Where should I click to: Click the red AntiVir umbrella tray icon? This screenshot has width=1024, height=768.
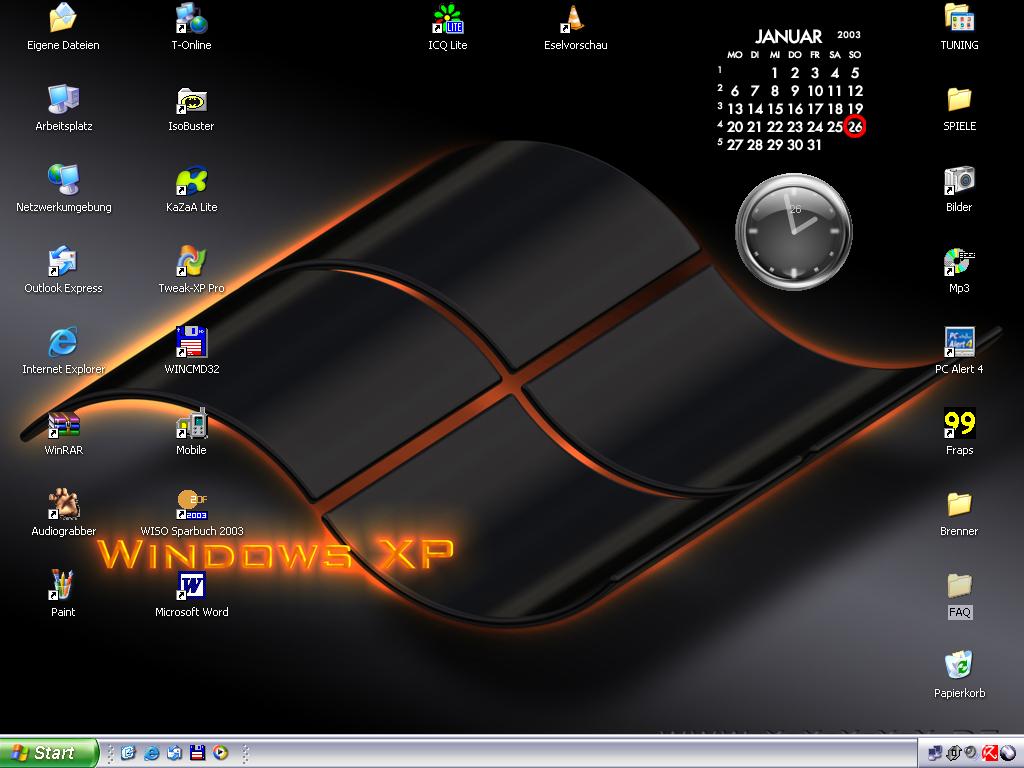pos(990,752)
